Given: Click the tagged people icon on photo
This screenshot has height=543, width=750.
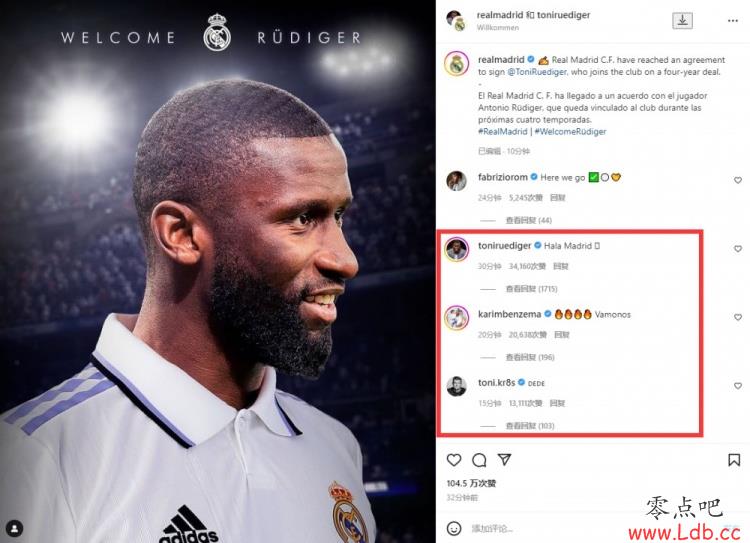Looking at the screenshot, I should 15,529.
